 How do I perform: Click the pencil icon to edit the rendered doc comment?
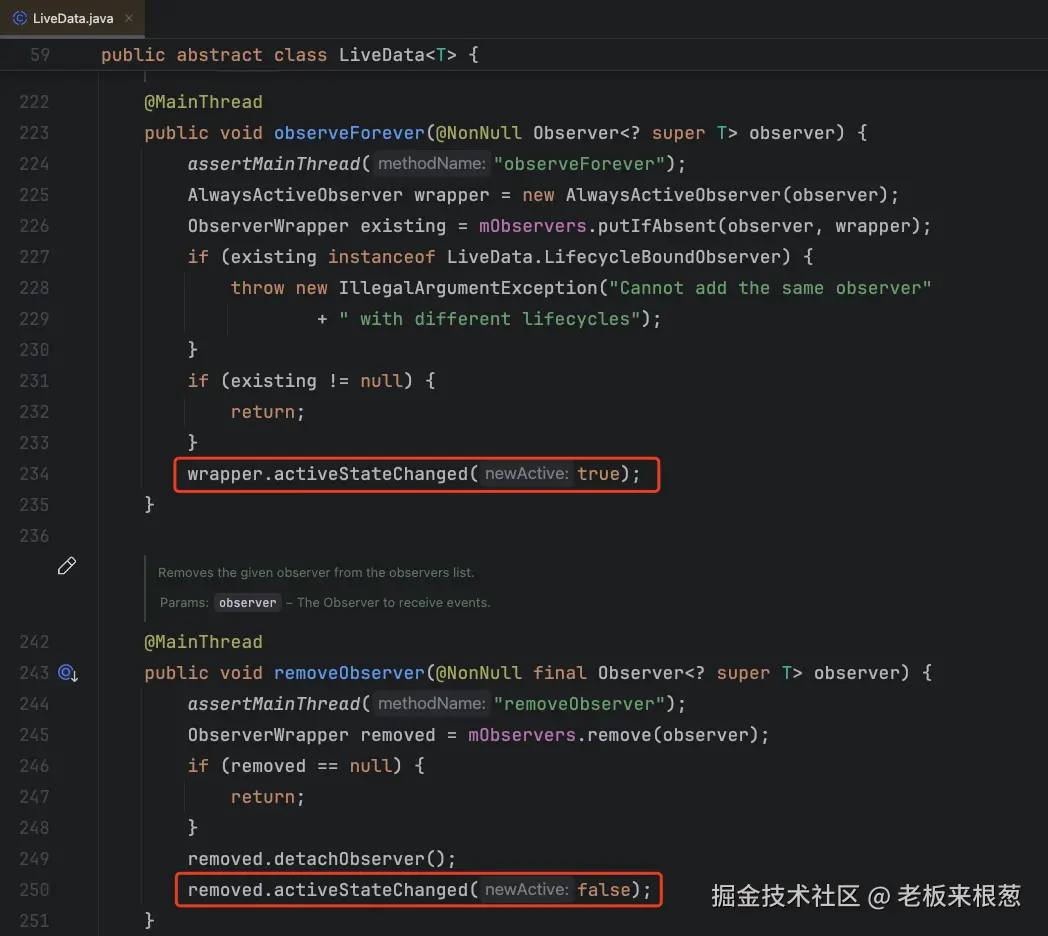(67, 566)
